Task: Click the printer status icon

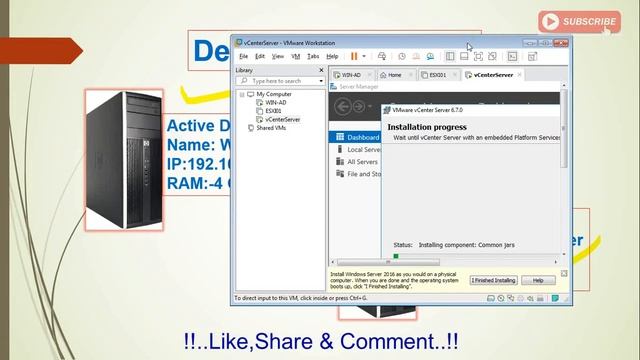Action: [540, 298]
